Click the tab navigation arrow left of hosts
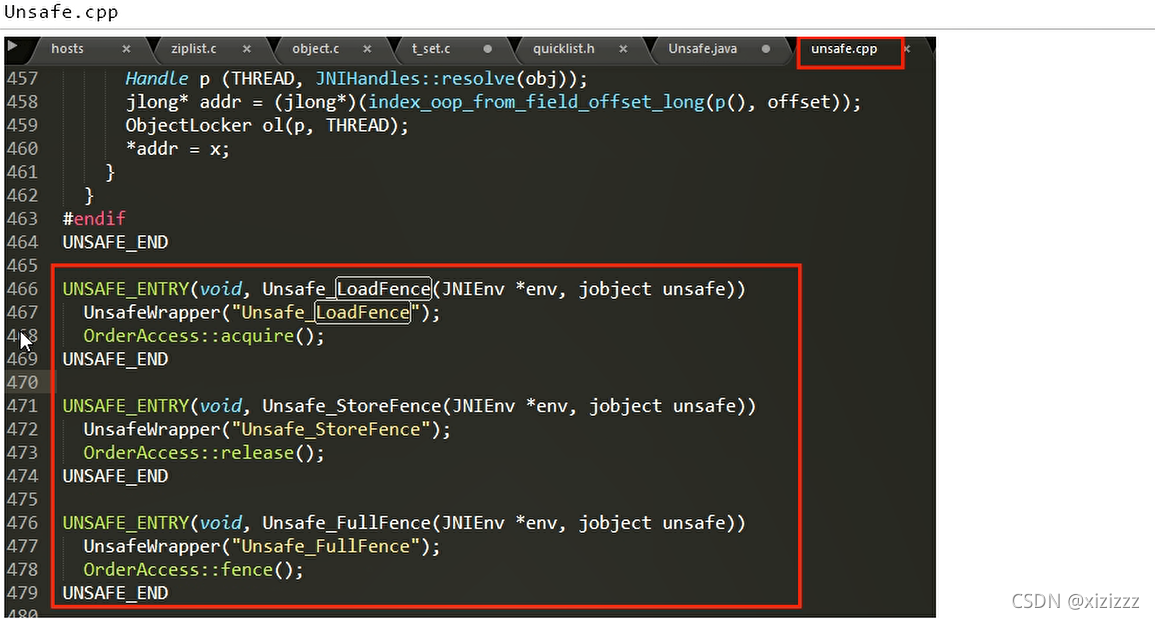 point(13,46)
